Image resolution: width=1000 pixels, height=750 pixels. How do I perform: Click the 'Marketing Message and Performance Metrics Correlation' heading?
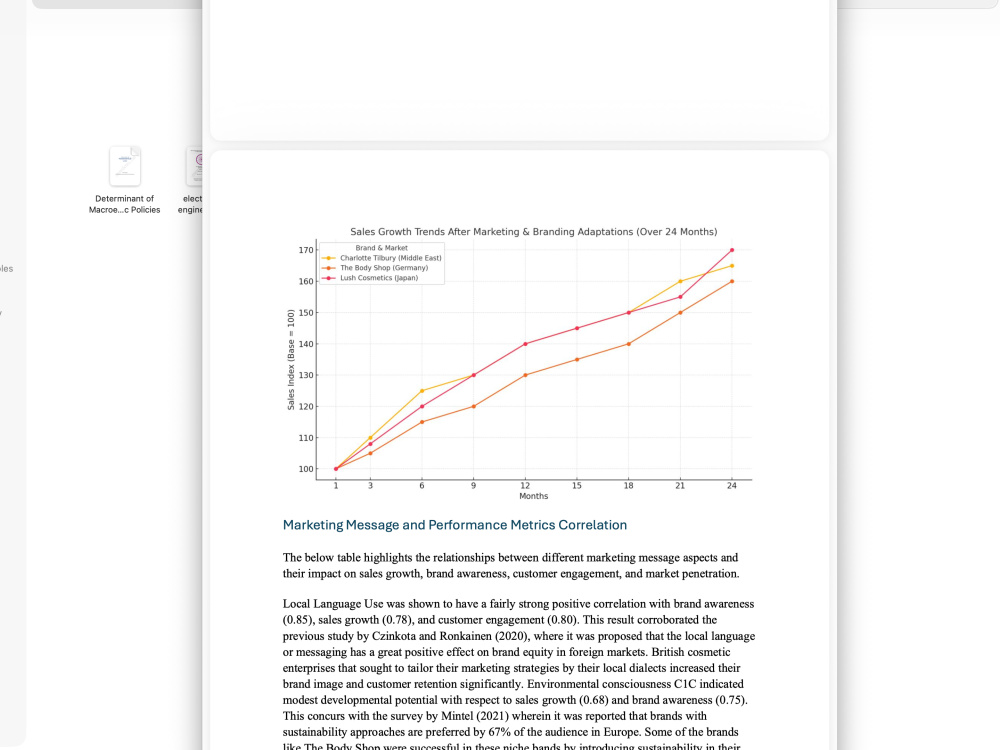(x=455, y=525)
